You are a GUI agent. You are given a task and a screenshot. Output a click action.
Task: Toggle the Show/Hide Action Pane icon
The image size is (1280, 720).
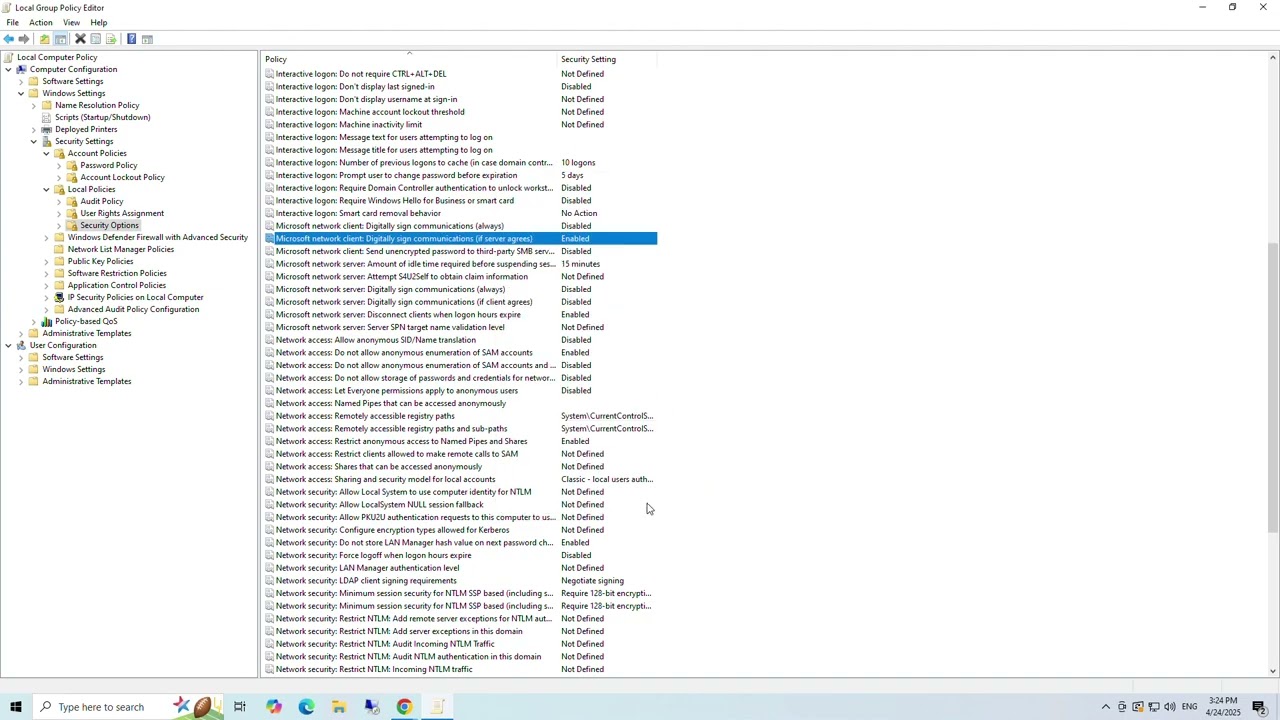(x=147, y=39)
